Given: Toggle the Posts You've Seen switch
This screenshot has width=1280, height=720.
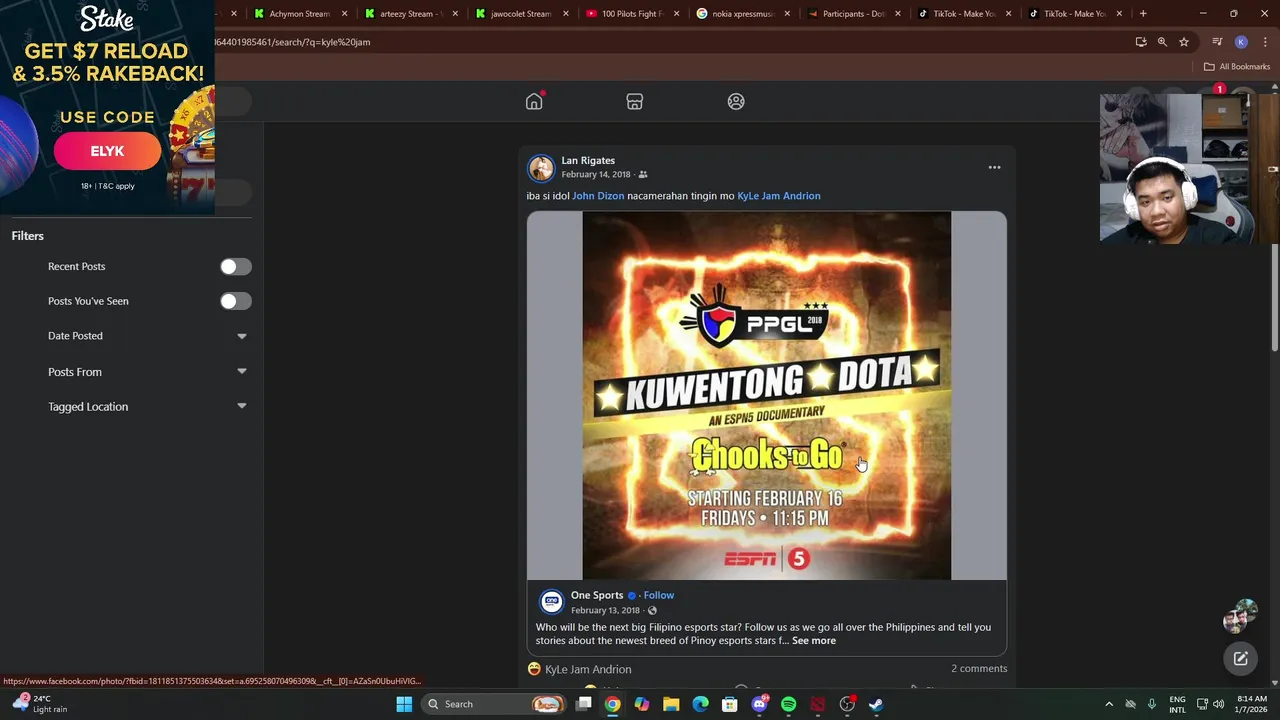Looking at the screenshot, I should 235,301.
